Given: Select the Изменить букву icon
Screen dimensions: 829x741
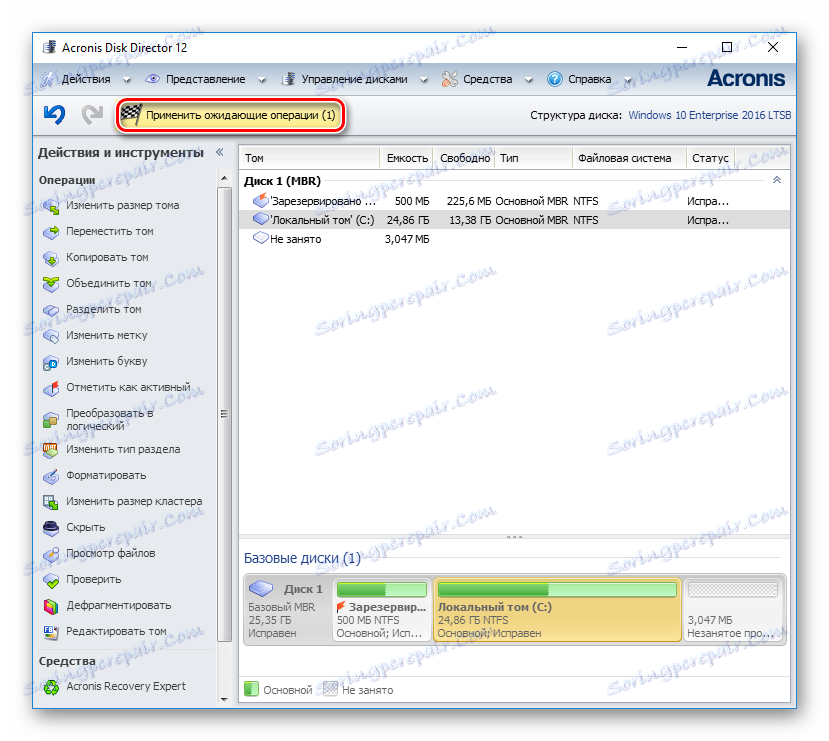Looking at the screenshot, I should [x=51, y=362].
